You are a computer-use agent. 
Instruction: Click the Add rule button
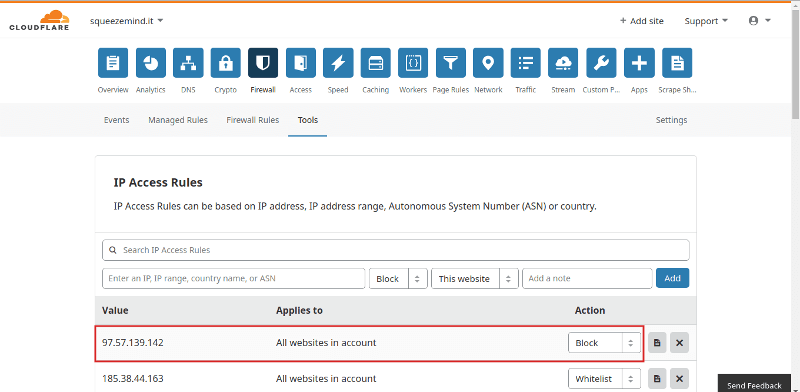click(672, 278)
